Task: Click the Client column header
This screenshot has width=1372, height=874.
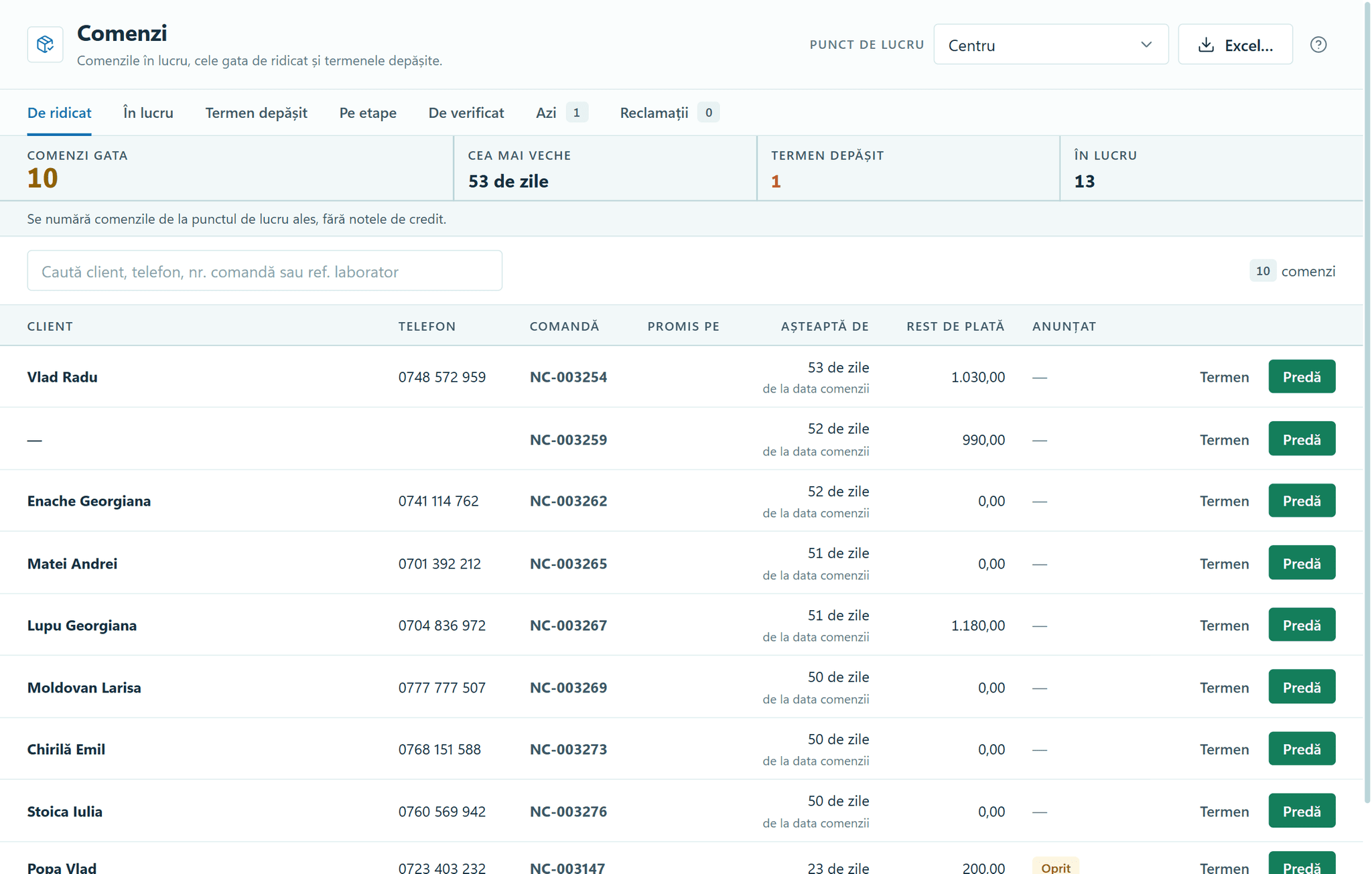Action: coord(50,326)
